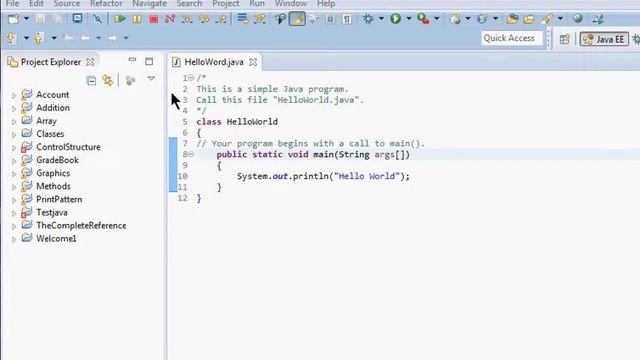Toggle Show Whitespace Characters pilcrow button

347,19
